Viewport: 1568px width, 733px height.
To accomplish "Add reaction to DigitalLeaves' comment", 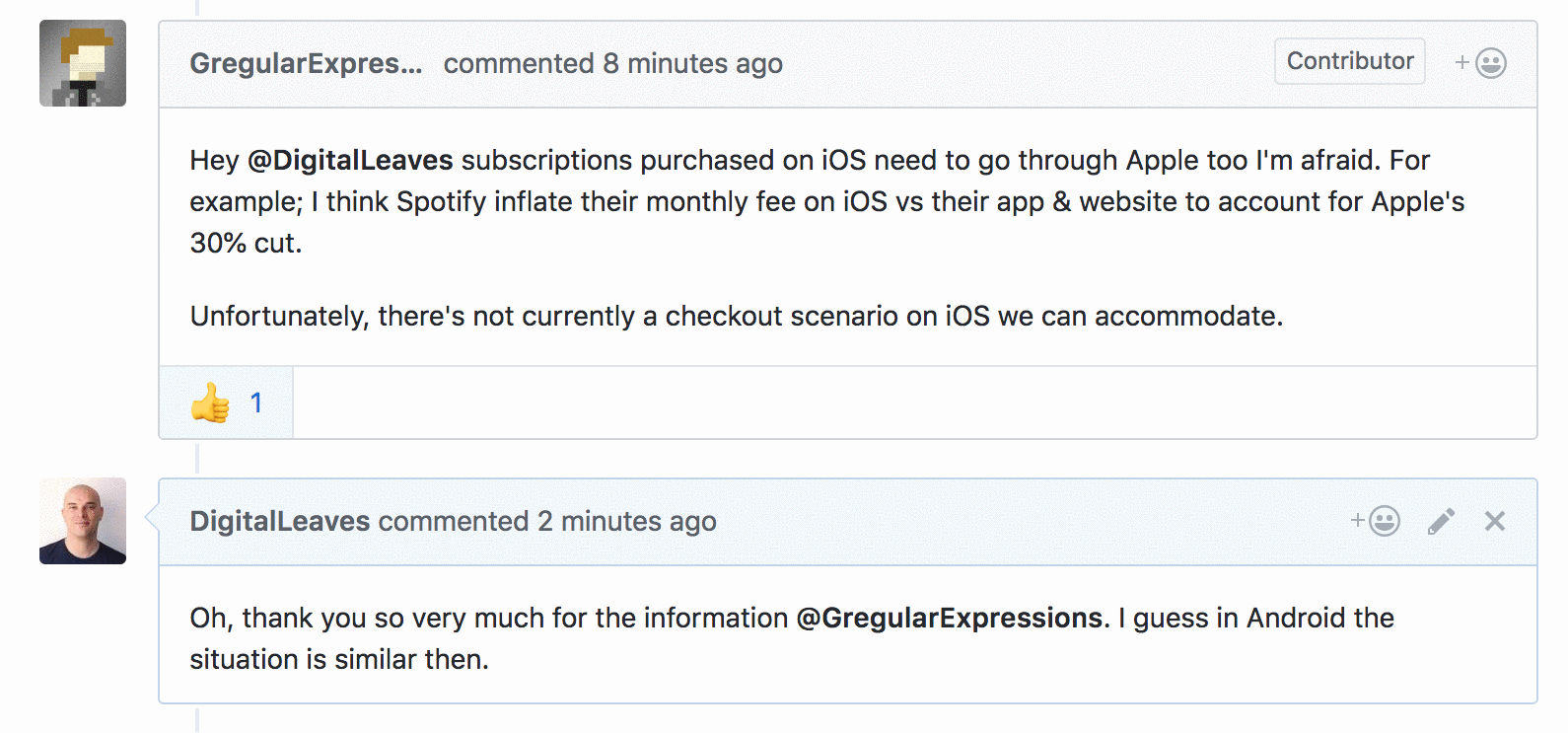I will [x=1375, y=521].
